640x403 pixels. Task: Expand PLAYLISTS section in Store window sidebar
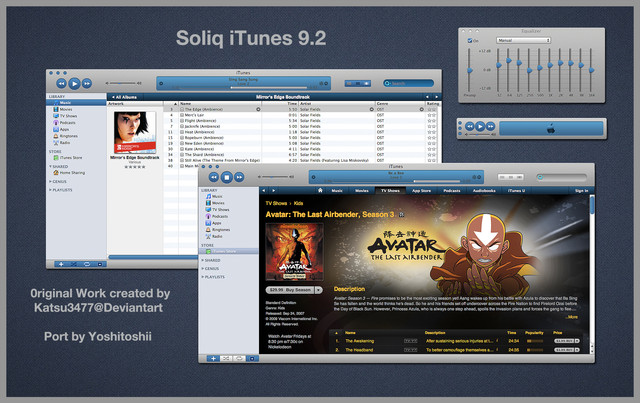point(203,277)
